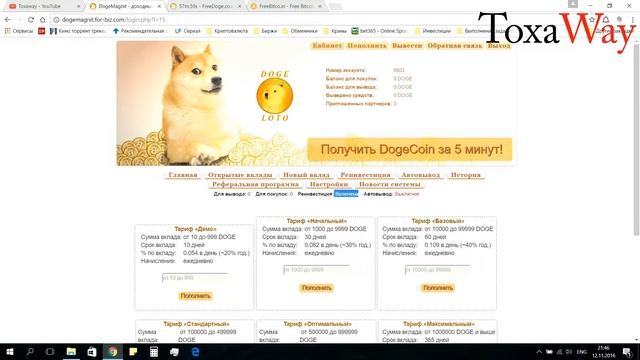Click the page vertical scrollbar
640x360 pixels.
coord(636,139)
